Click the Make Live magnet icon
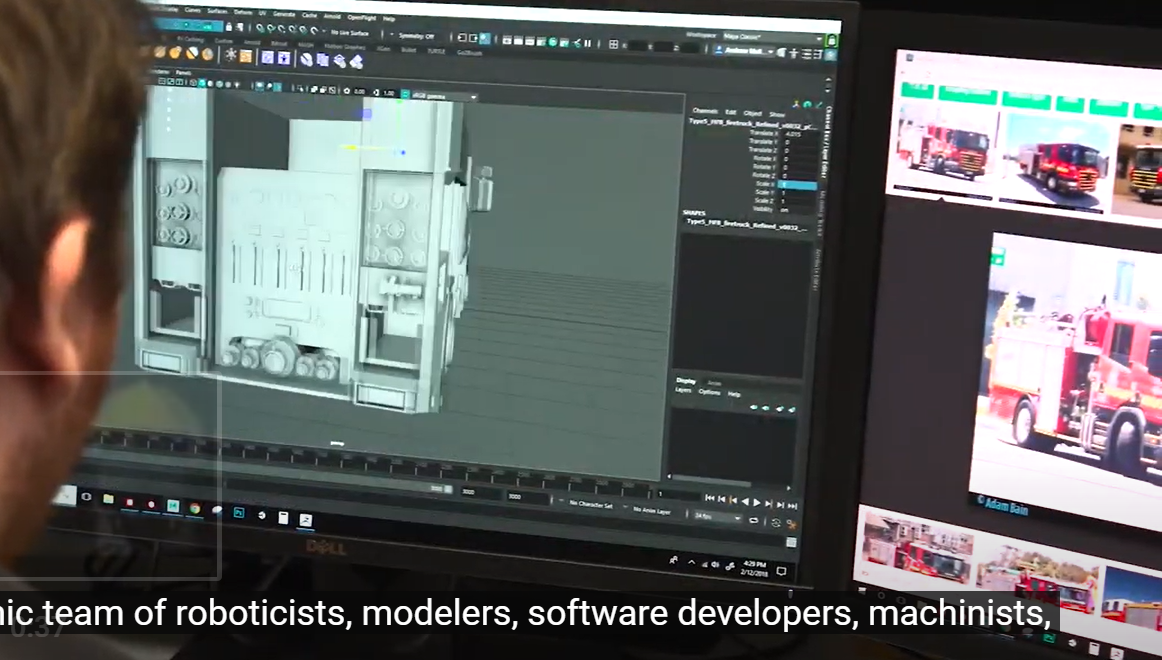The width and height of the screenshot is (1162, 660). [314, 30]
